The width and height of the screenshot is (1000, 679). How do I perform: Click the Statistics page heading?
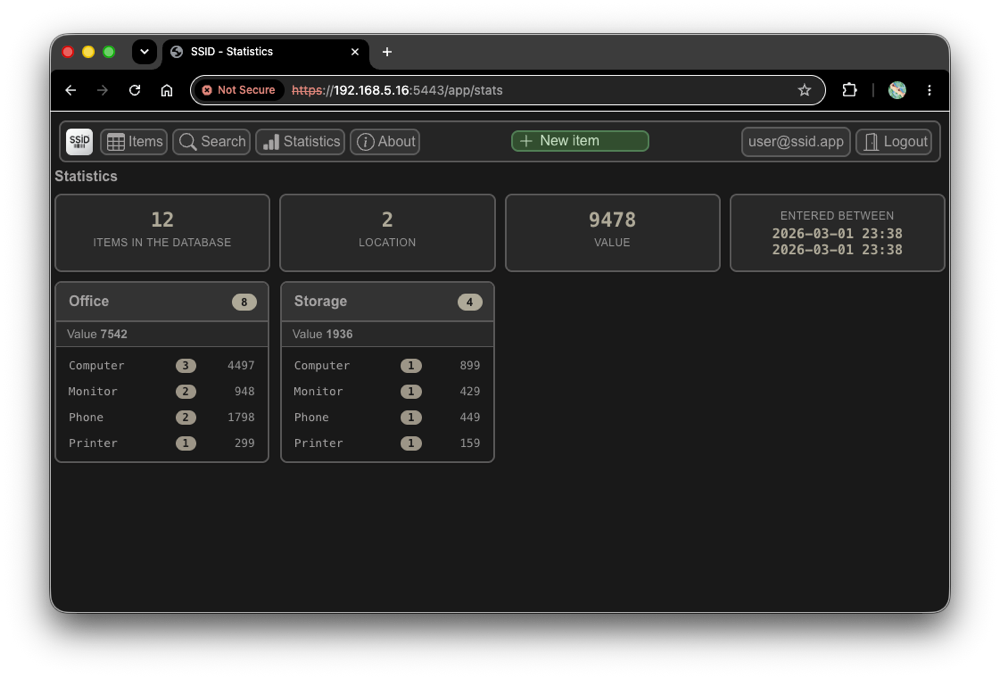click(86, 176)
